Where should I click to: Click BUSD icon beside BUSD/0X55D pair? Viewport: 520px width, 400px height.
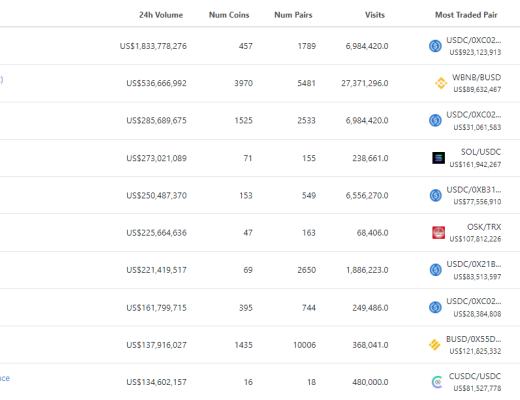[435, 345]
